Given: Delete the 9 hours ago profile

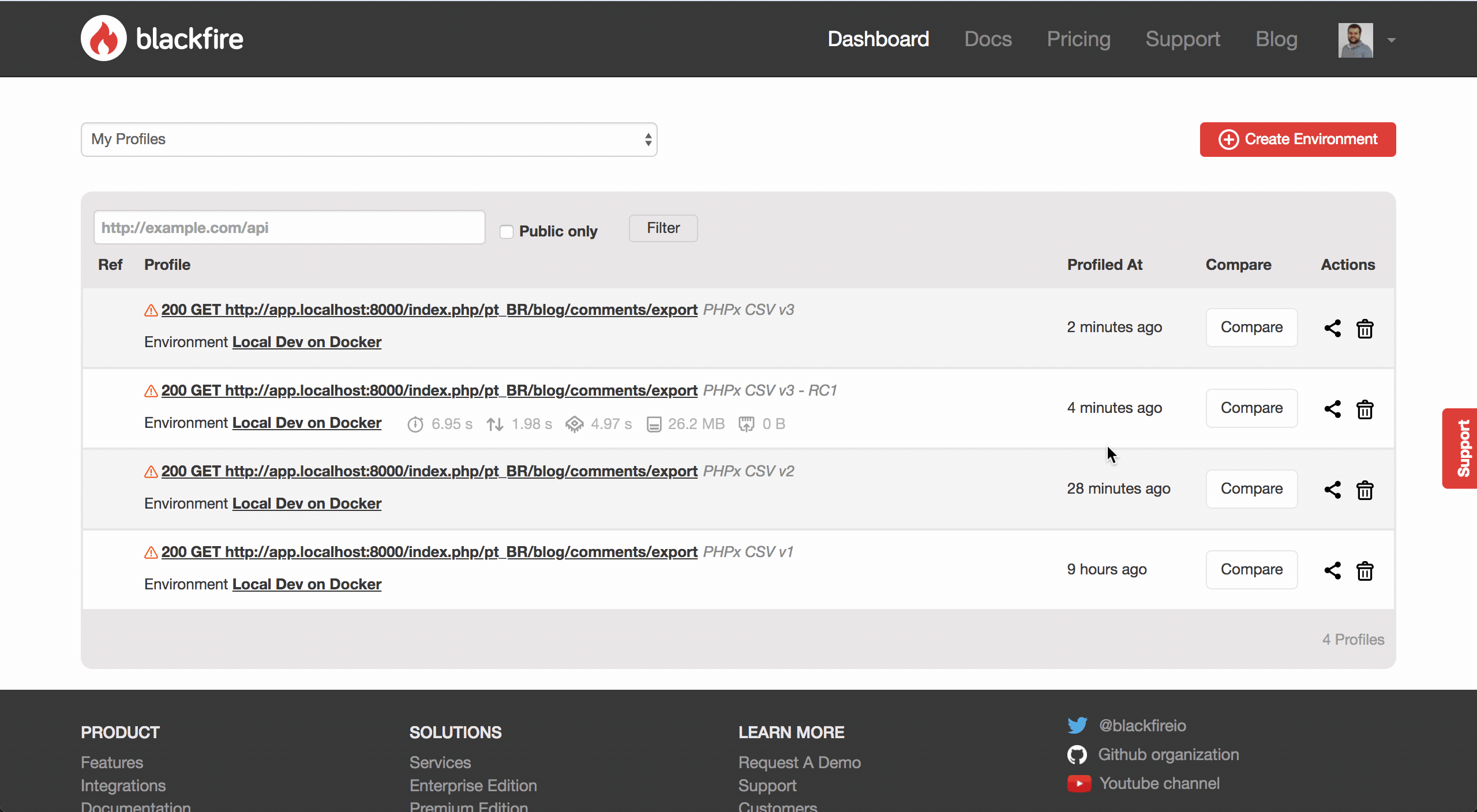Looking at the screenshot, I should (x=1364, y=571).
